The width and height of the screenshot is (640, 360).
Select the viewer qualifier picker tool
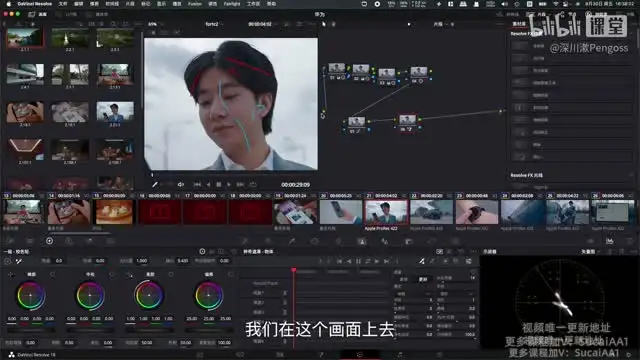tap(155, 184)
